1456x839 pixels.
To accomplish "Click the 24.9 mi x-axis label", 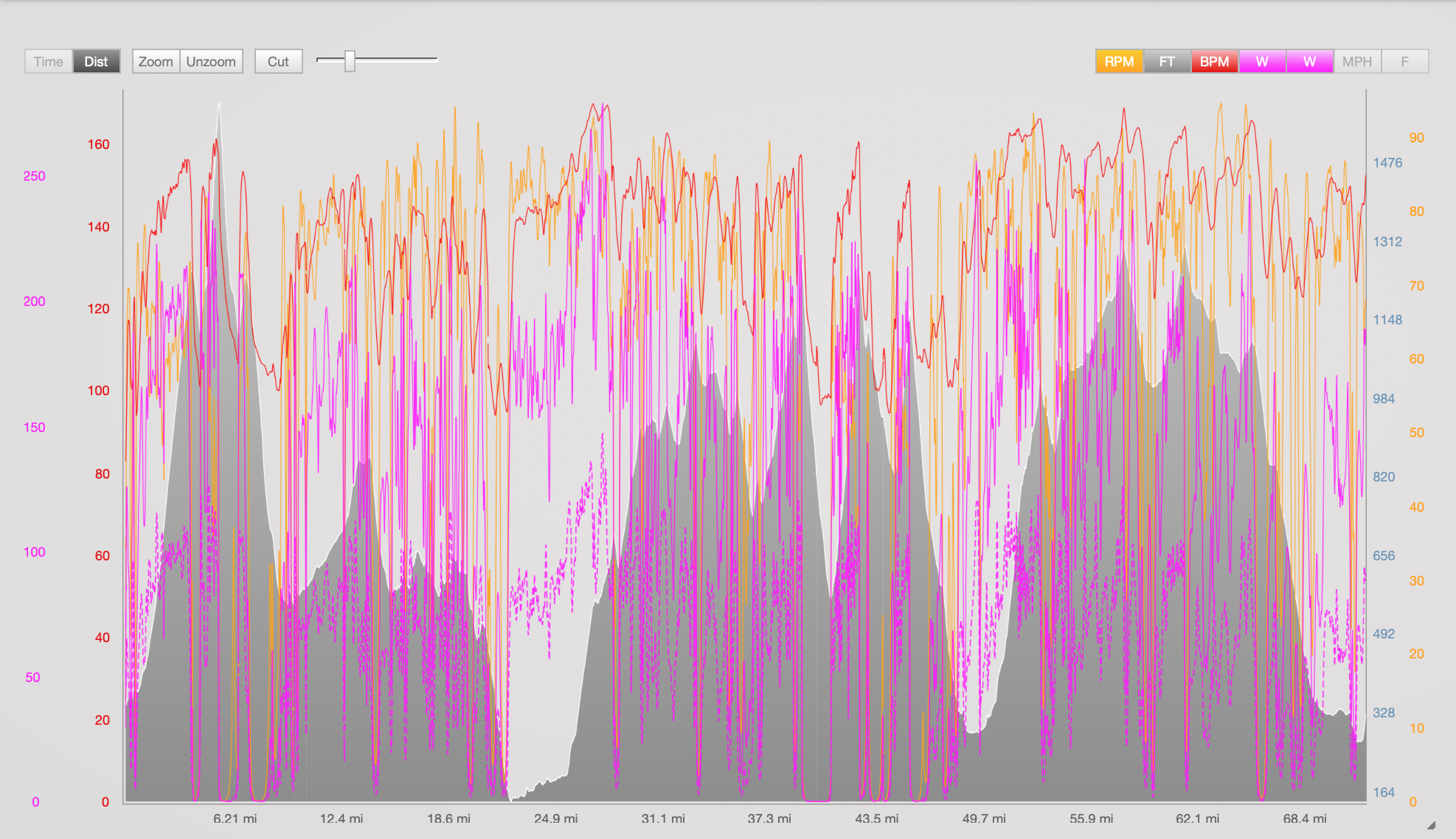I will (555, 818).
